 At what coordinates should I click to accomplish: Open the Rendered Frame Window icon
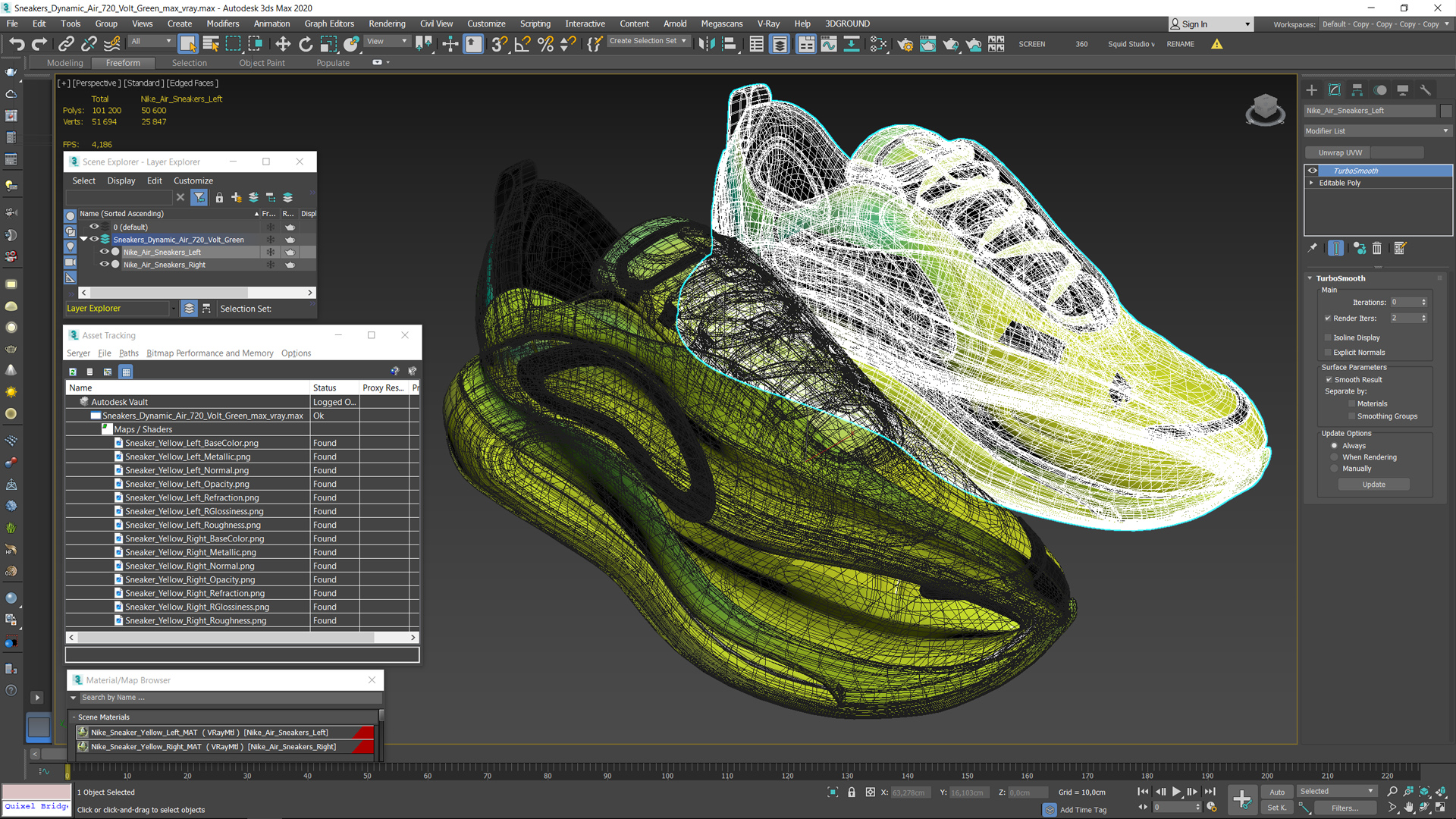tap(927, 44)
